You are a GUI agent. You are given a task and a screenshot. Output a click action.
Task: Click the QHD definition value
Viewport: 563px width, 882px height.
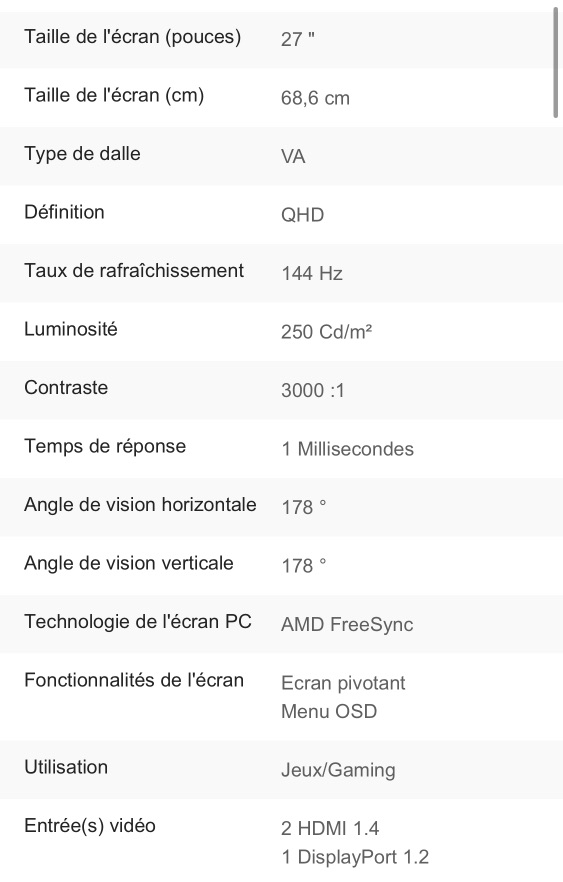coord(303,215)
